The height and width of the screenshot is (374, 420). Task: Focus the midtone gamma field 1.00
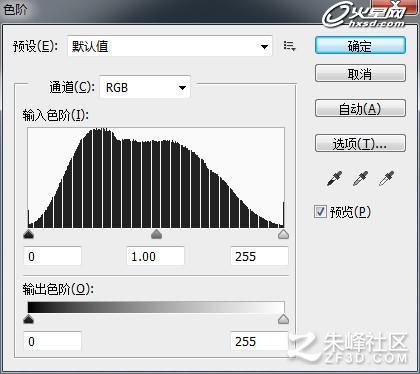[156, 256]
